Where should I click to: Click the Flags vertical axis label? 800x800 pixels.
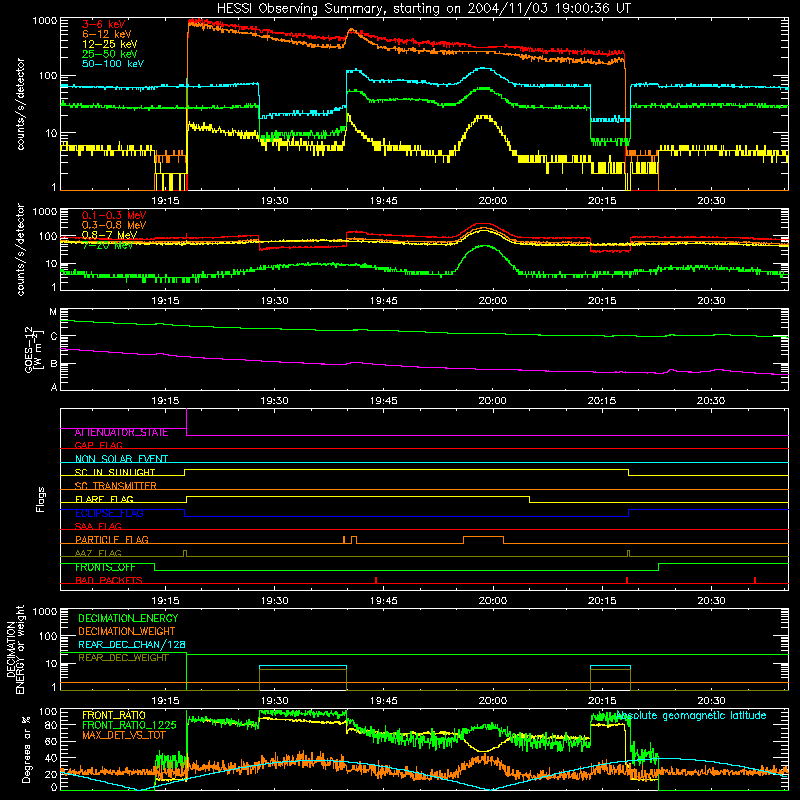41,499
